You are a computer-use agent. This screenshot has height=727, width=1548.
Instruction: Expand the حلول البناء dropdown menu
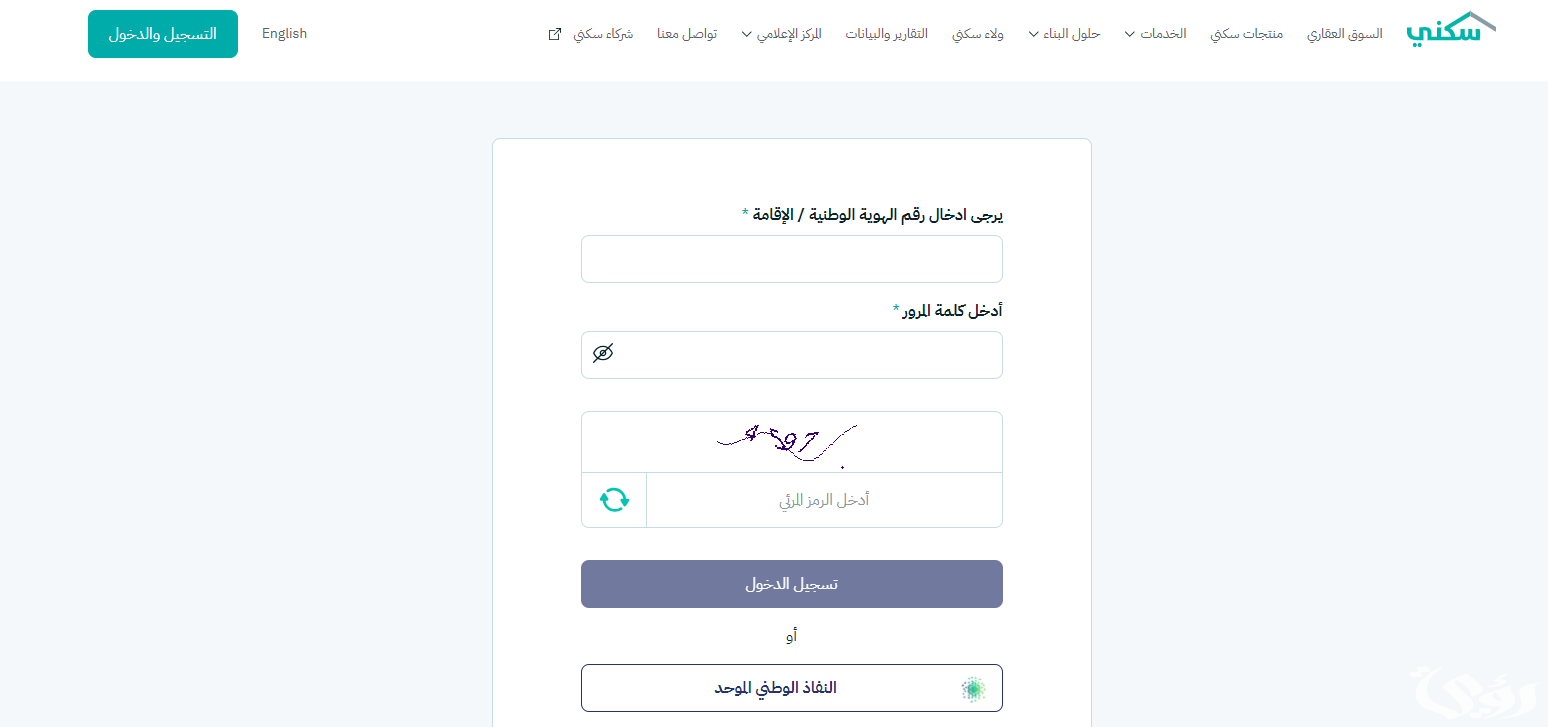1064,34
